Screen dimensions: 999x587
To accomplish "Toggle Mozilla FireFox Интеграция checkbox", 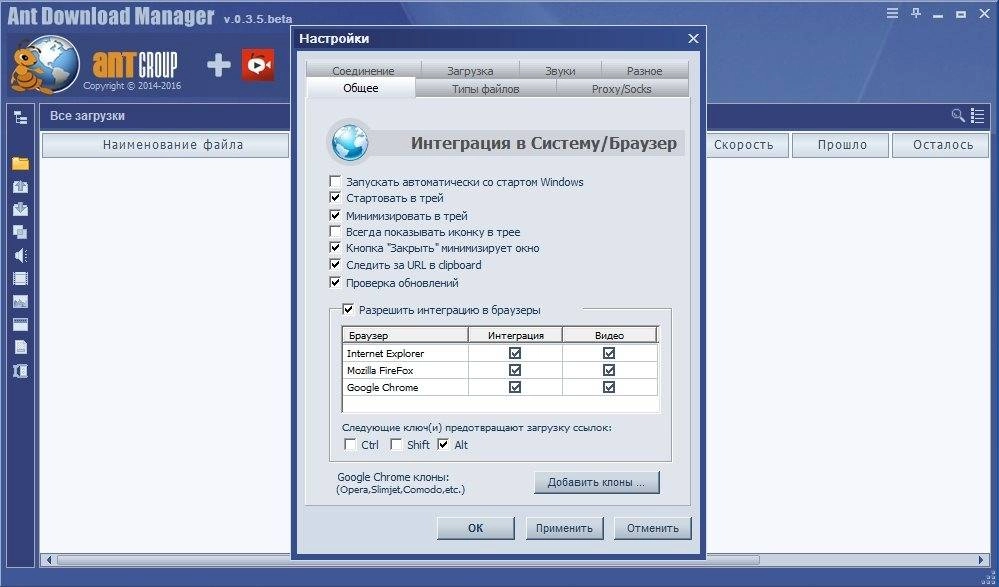I will (515, 370).
